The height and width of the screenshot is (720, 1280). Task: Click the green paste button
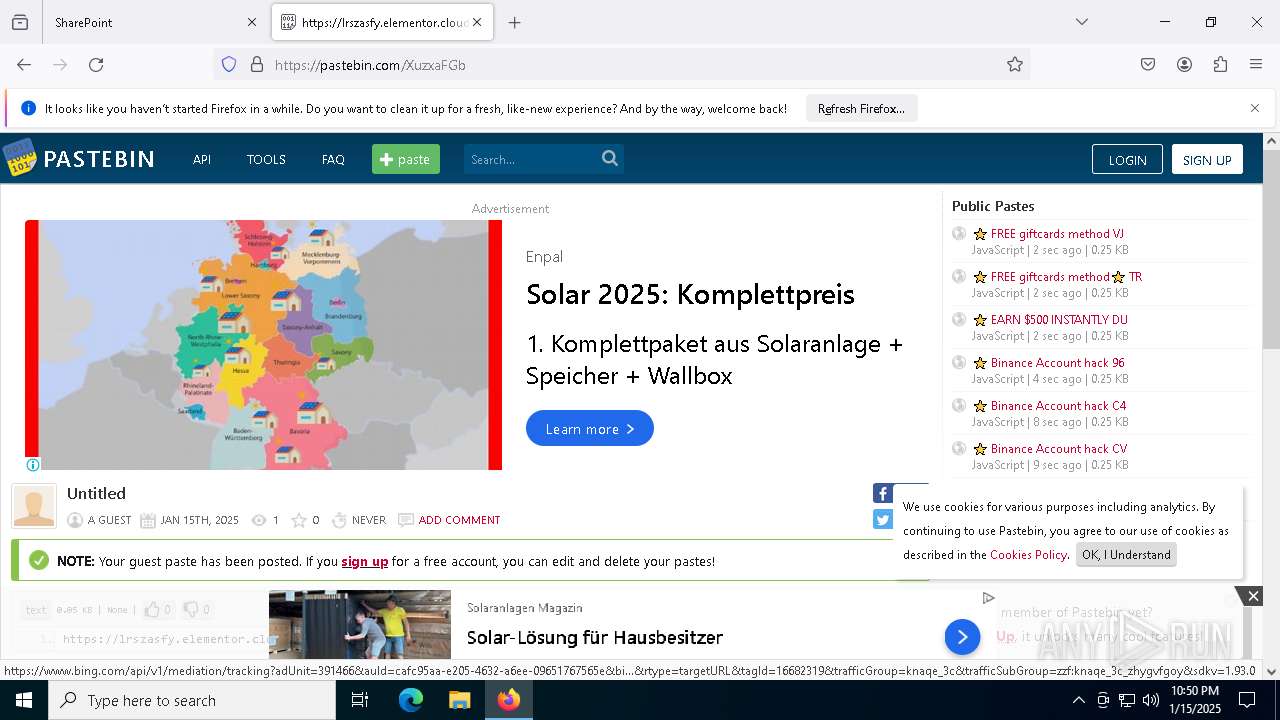coord(406,159)
